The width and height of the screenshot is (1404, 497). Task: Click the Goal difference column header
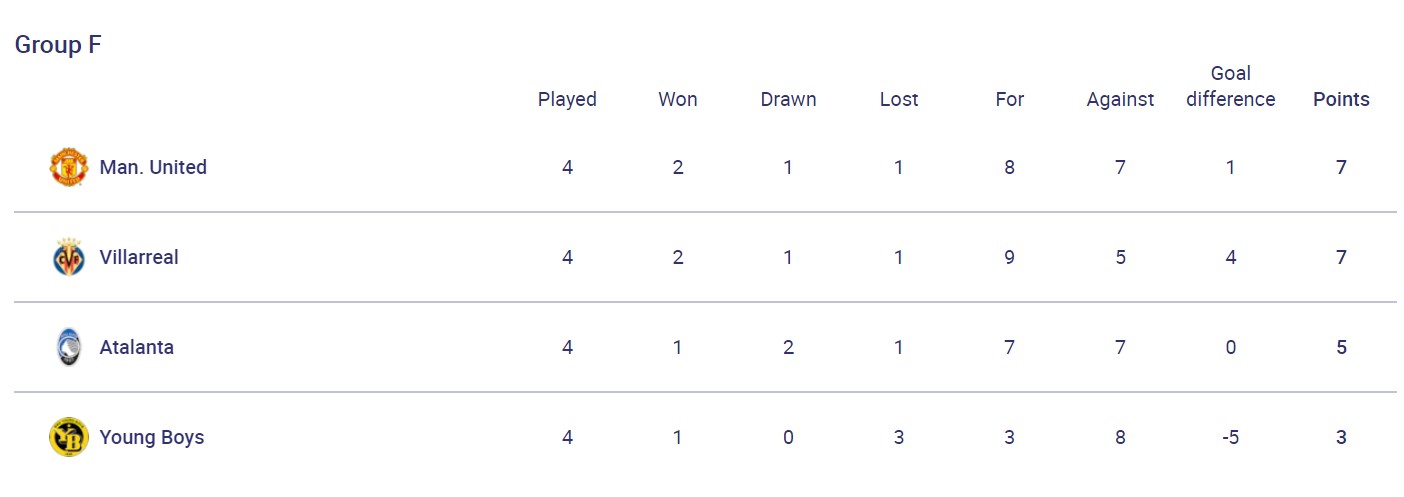click(1231, 86)
